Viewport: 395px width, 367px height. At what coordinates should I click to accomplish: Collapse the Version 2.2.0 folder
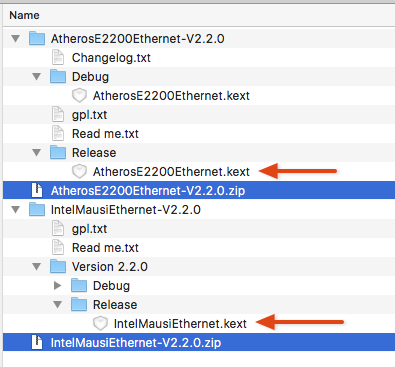(x=37, y=267)
